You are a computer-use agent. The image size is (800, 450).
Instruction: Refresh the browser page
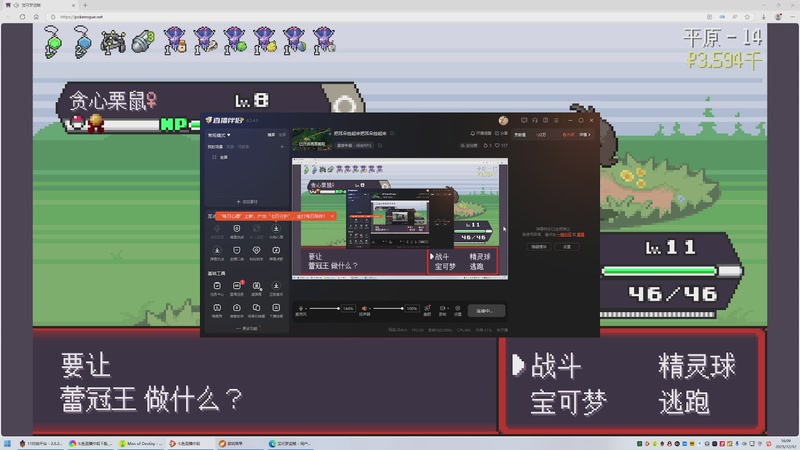(x=22, y=17)
